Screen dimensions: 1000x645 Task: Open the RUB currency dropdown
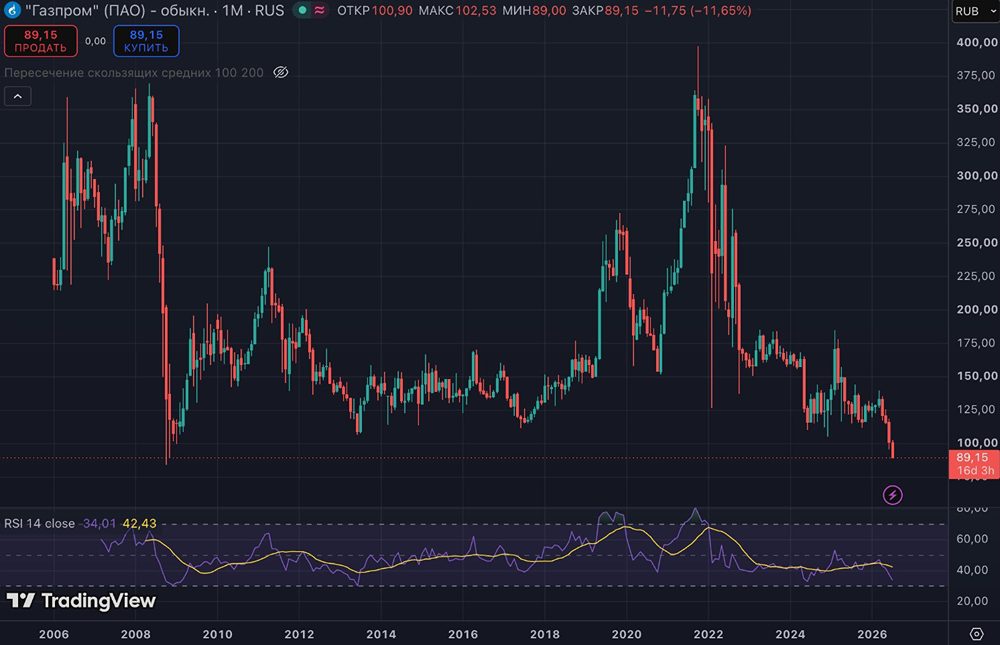pyautogui.click(x=975, y=11)
